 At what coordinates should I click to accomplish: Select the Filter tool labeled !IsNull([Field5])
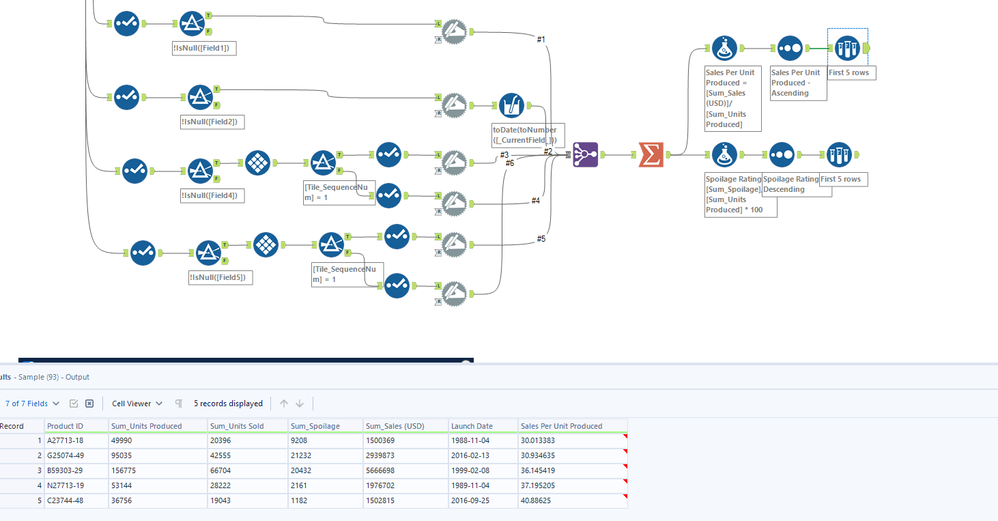coord(208,253)
